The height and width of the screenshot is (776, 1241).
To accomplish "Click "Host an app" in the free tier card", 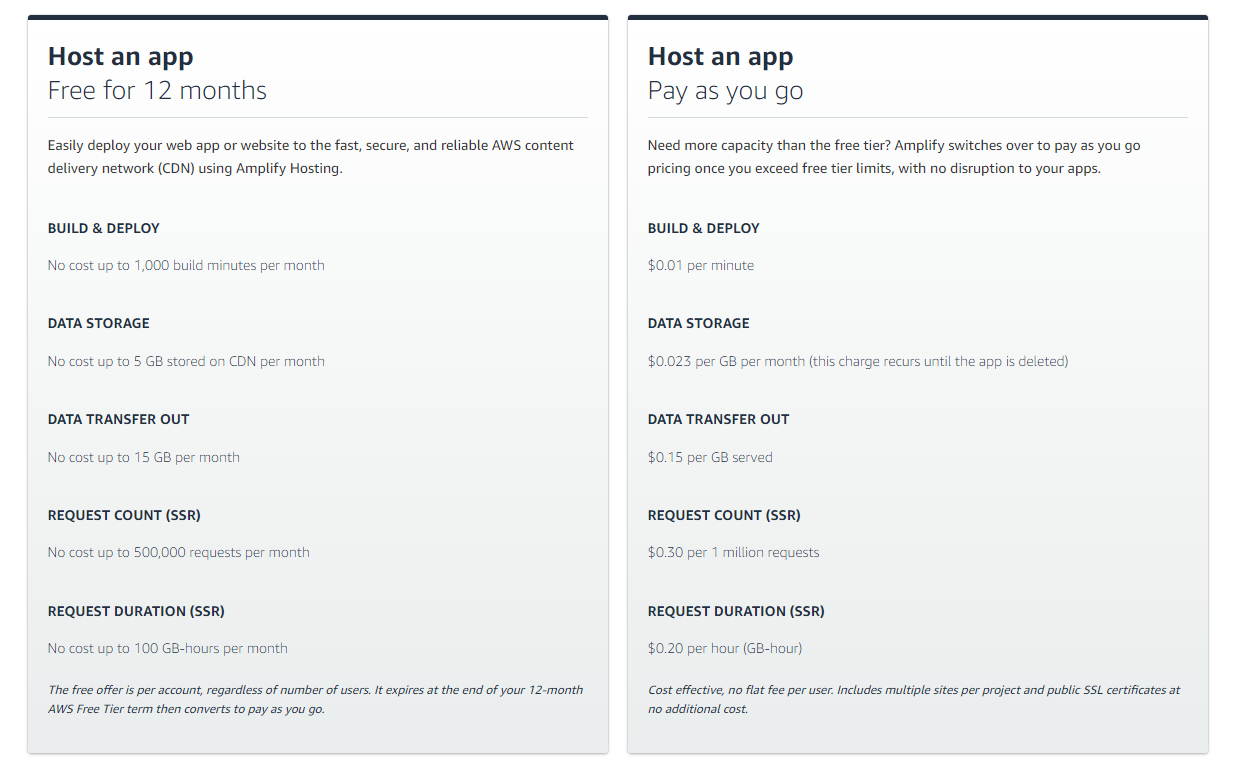I will tap(120, 57).
